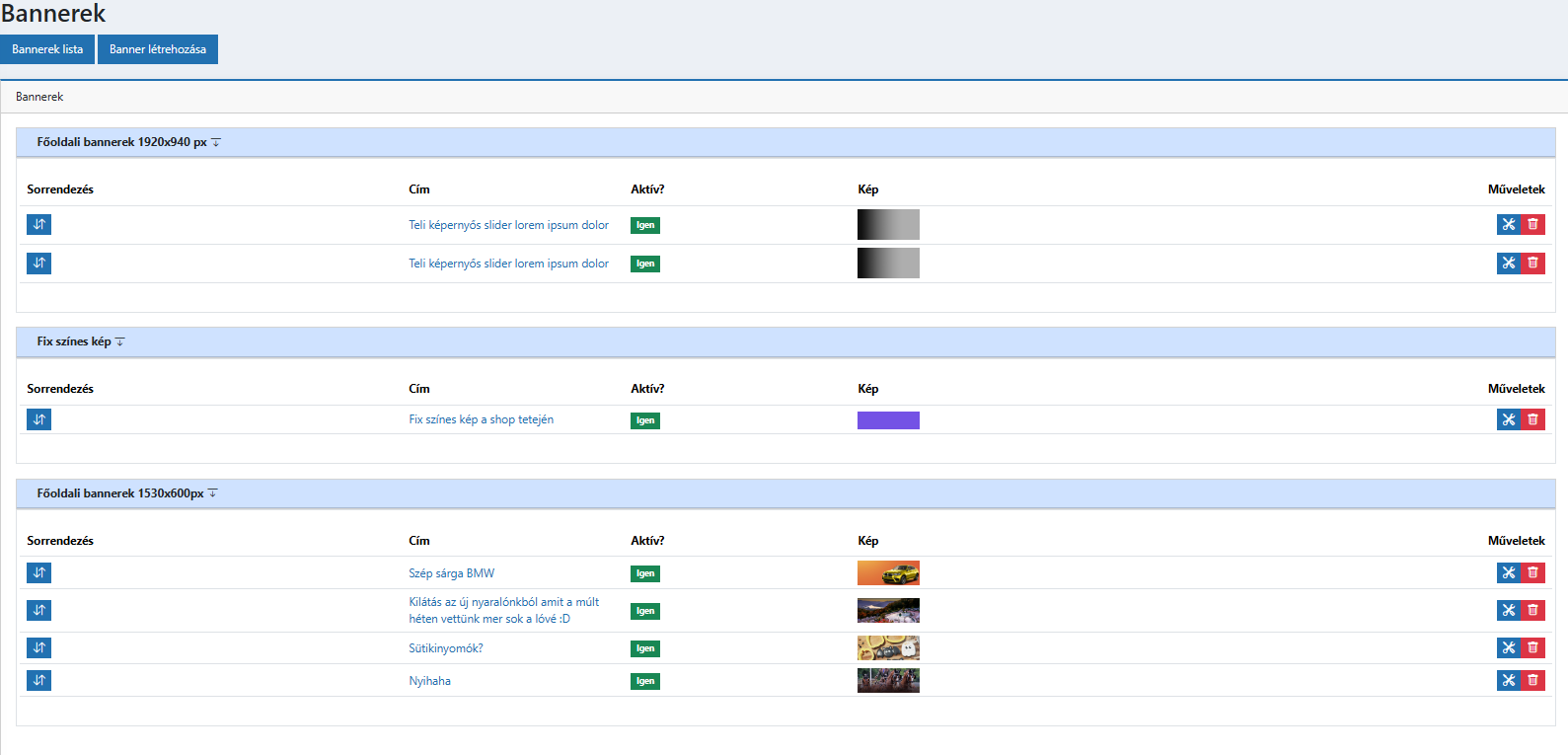The height and width of the screenshot is (755, 1568).
Task: Click delete icon for Fix színes kép row
Action: [1532, 419]
